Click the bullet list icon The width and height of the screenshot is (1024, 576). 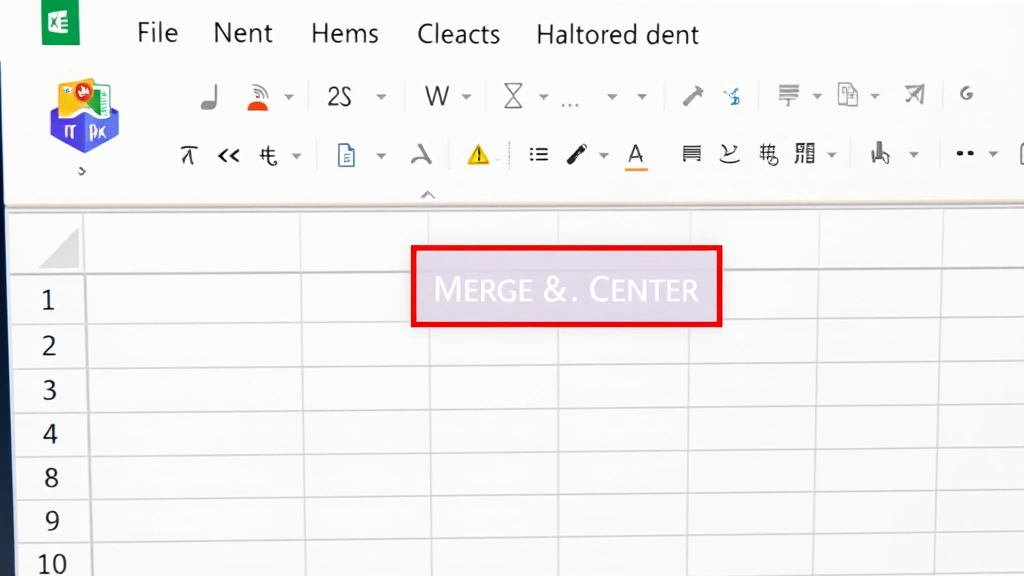538,154
